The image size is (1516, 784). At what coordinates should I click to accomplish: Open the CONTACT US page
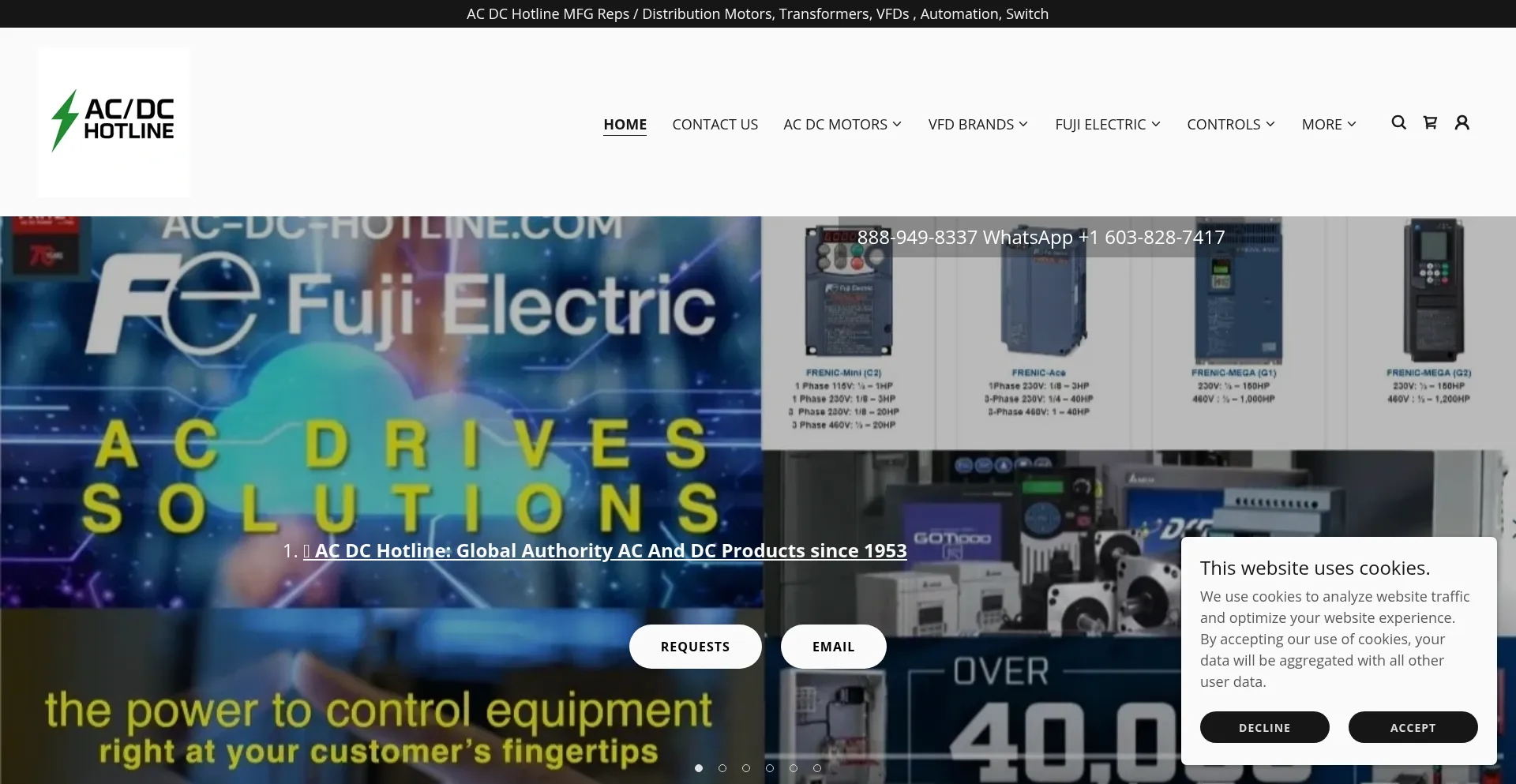(715, 124)
